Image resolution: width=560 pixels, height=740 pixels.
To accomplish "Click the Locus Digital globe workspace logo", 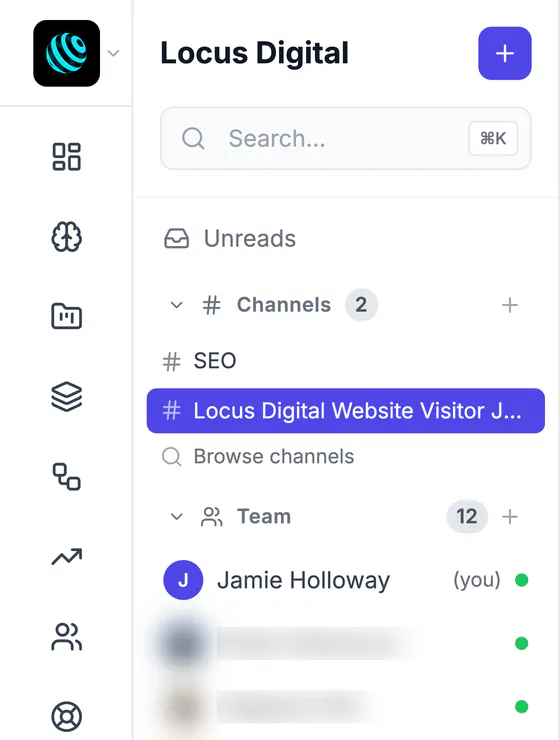I will (x=67, y=53).
